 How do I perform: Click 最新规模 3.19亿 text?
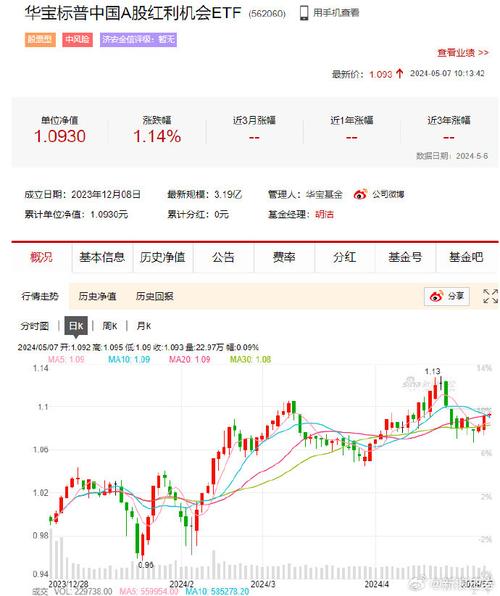[205, 195]
